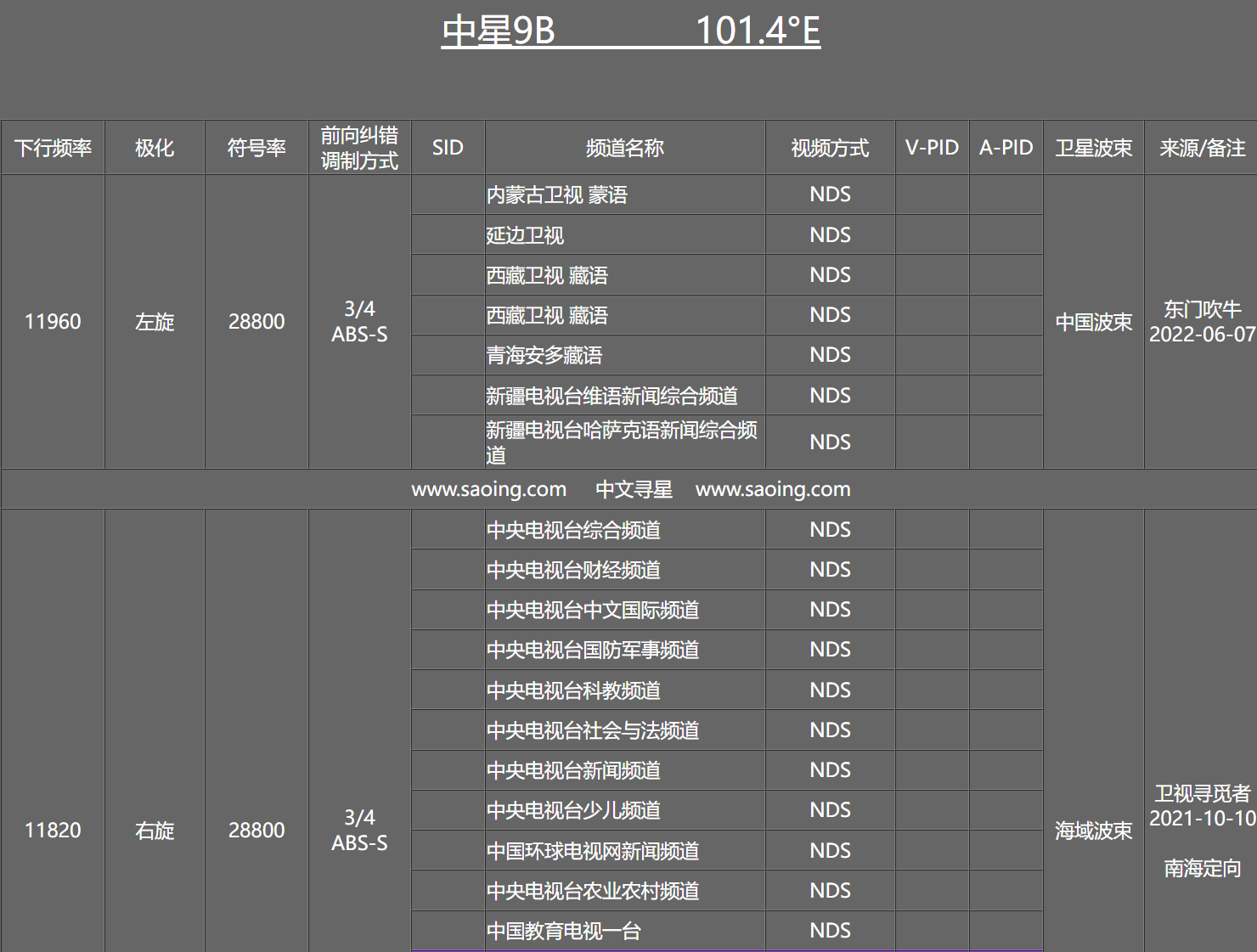Click the 前向纠错 调制方式 header
Image resolution: width=1257 pixels, height=952 pixels.
tap(359, 148)
